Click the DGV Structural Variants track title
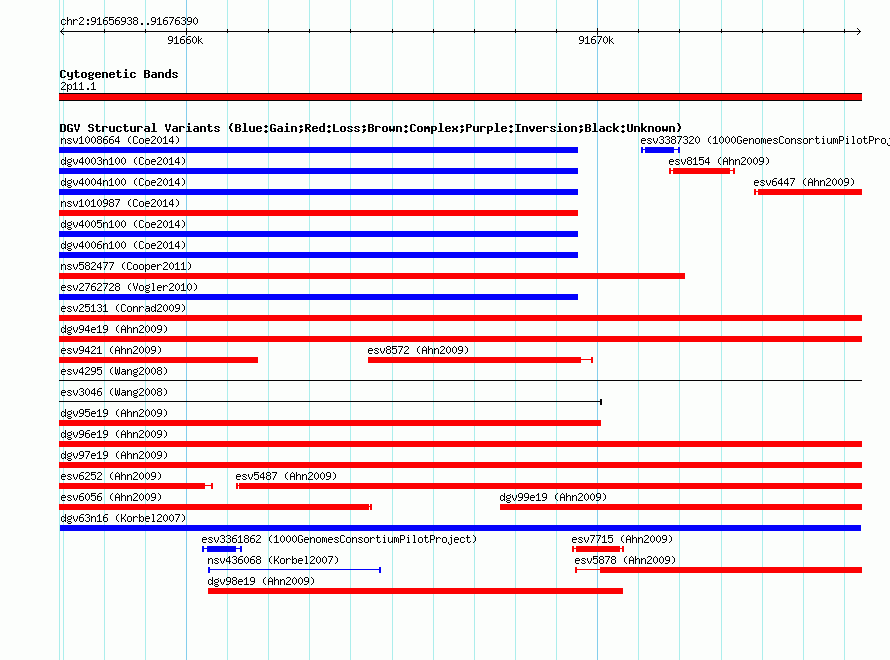 [x=371, y=128]
